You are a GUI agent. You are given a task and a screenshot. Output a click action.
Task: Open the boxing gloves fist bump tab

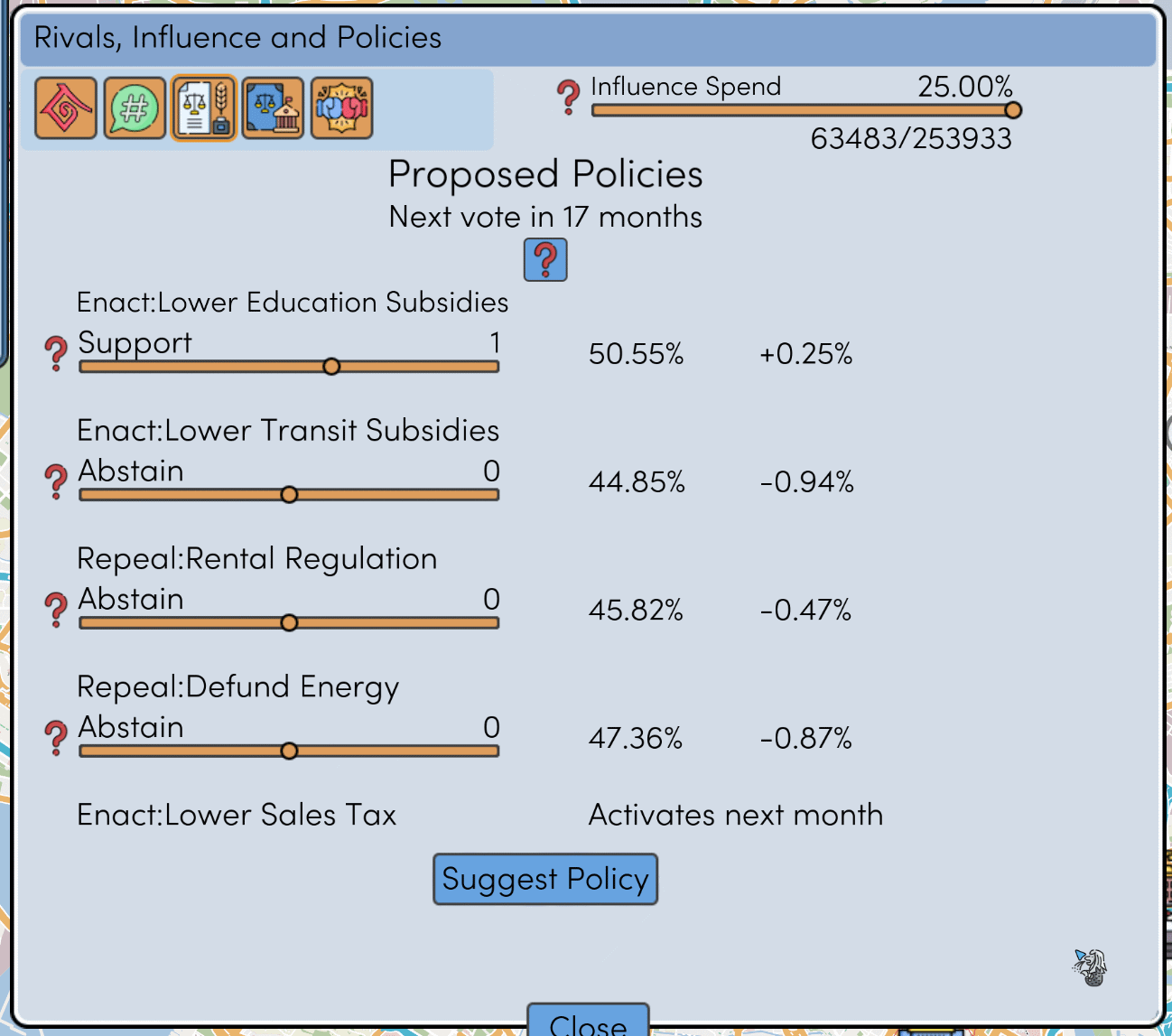[x=341, y=108]
